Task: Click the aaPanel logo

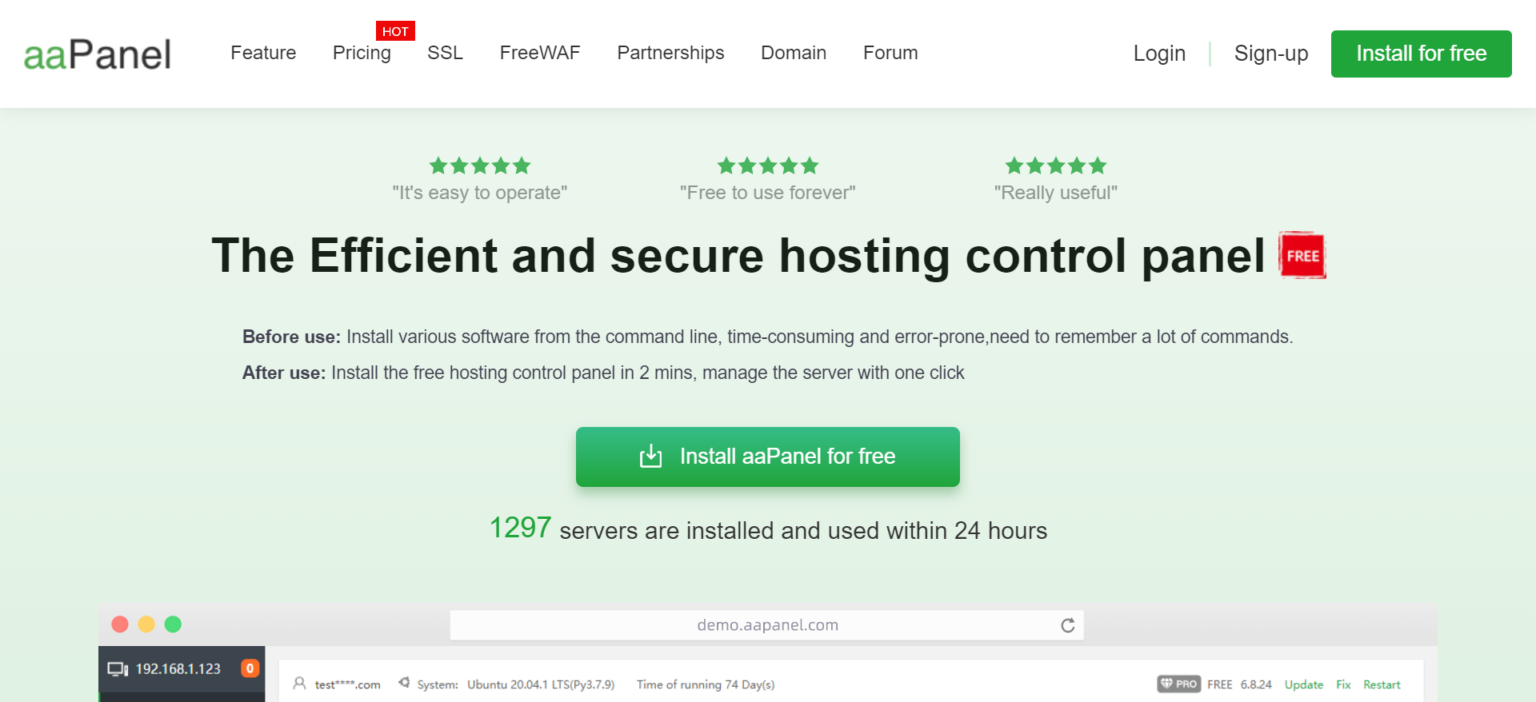Action: (97, 54)
